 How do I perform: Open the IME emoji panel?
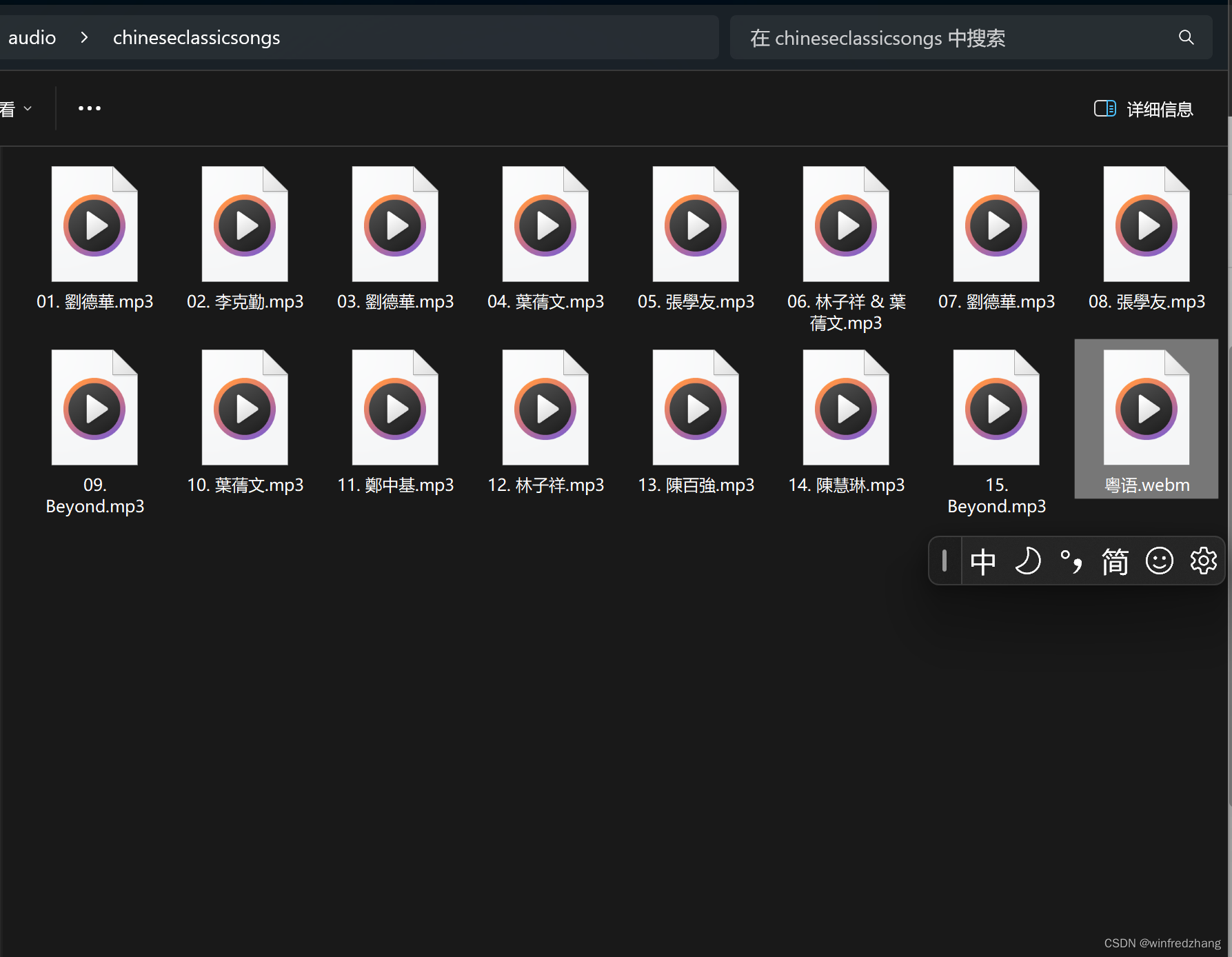pyautogui.click(x=1159, y=561)
